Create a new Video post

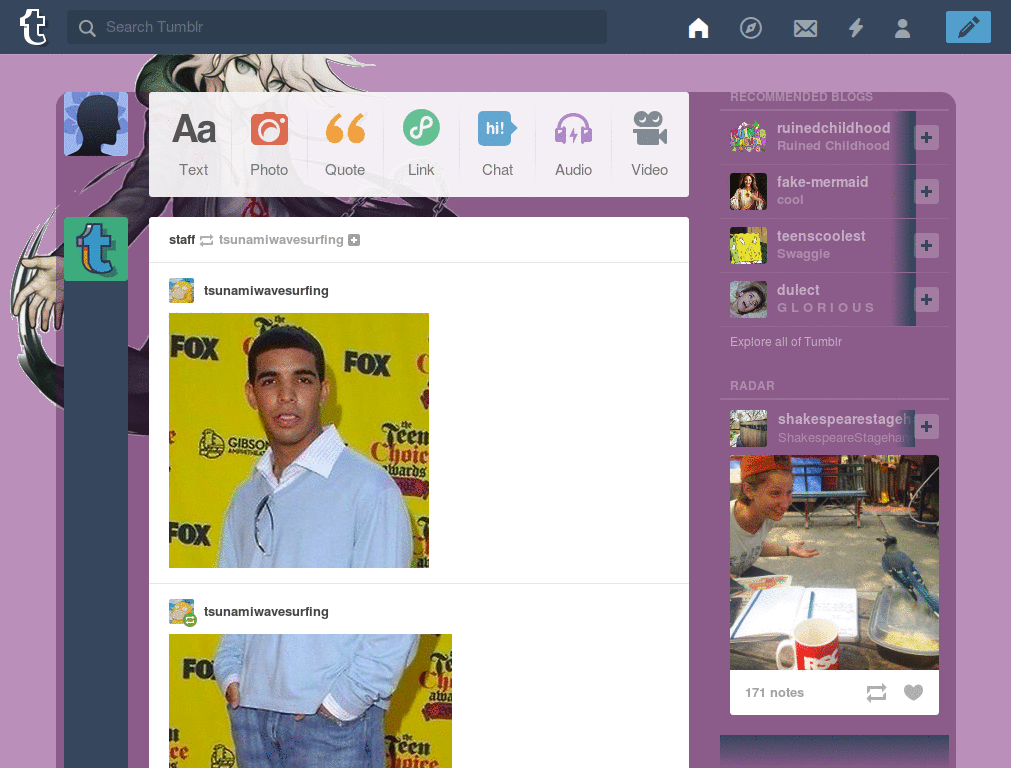click(649, 144)
